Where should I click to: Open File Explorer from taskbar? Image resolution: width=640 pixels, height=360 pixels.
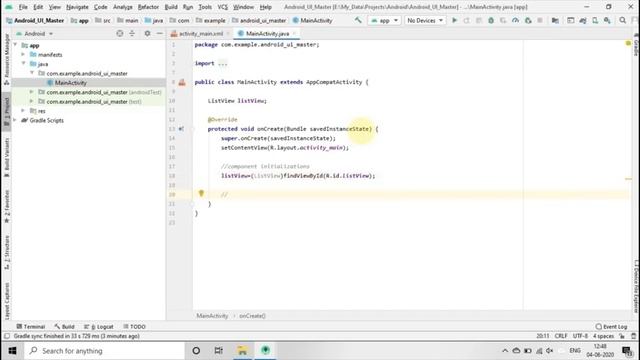[242, 351]
